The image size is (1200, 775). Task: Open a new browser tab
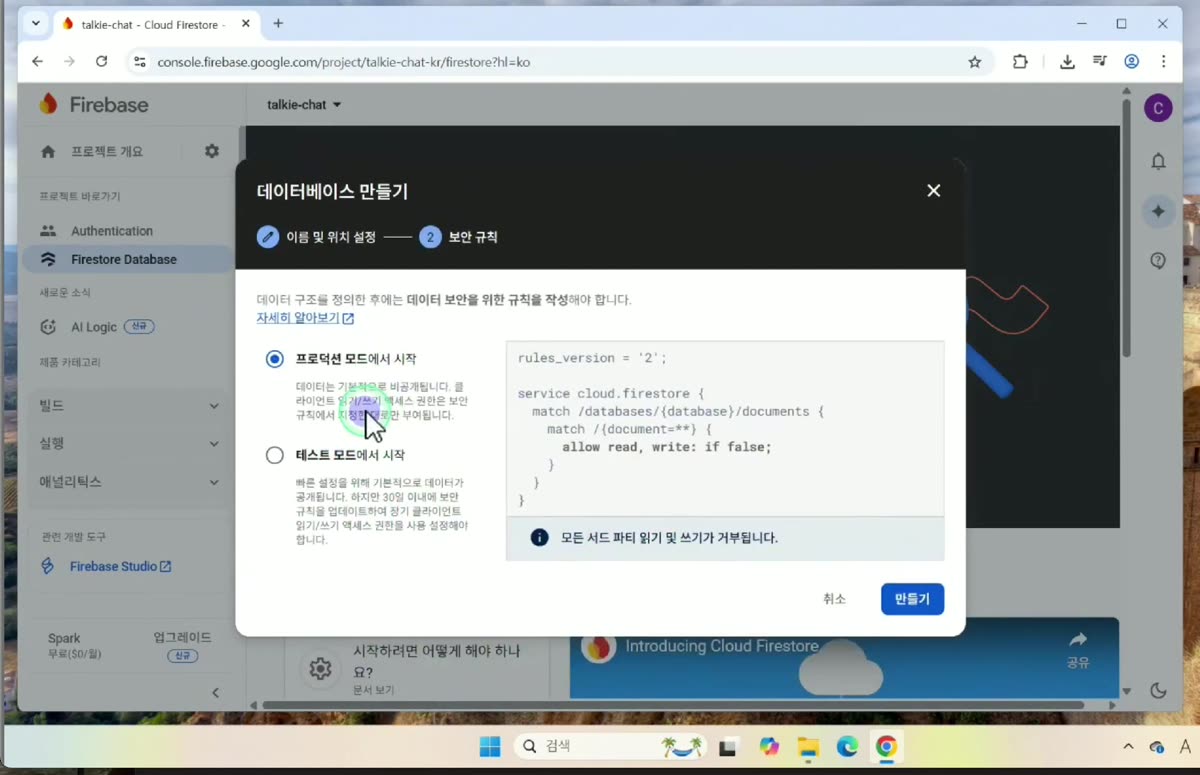278,23
